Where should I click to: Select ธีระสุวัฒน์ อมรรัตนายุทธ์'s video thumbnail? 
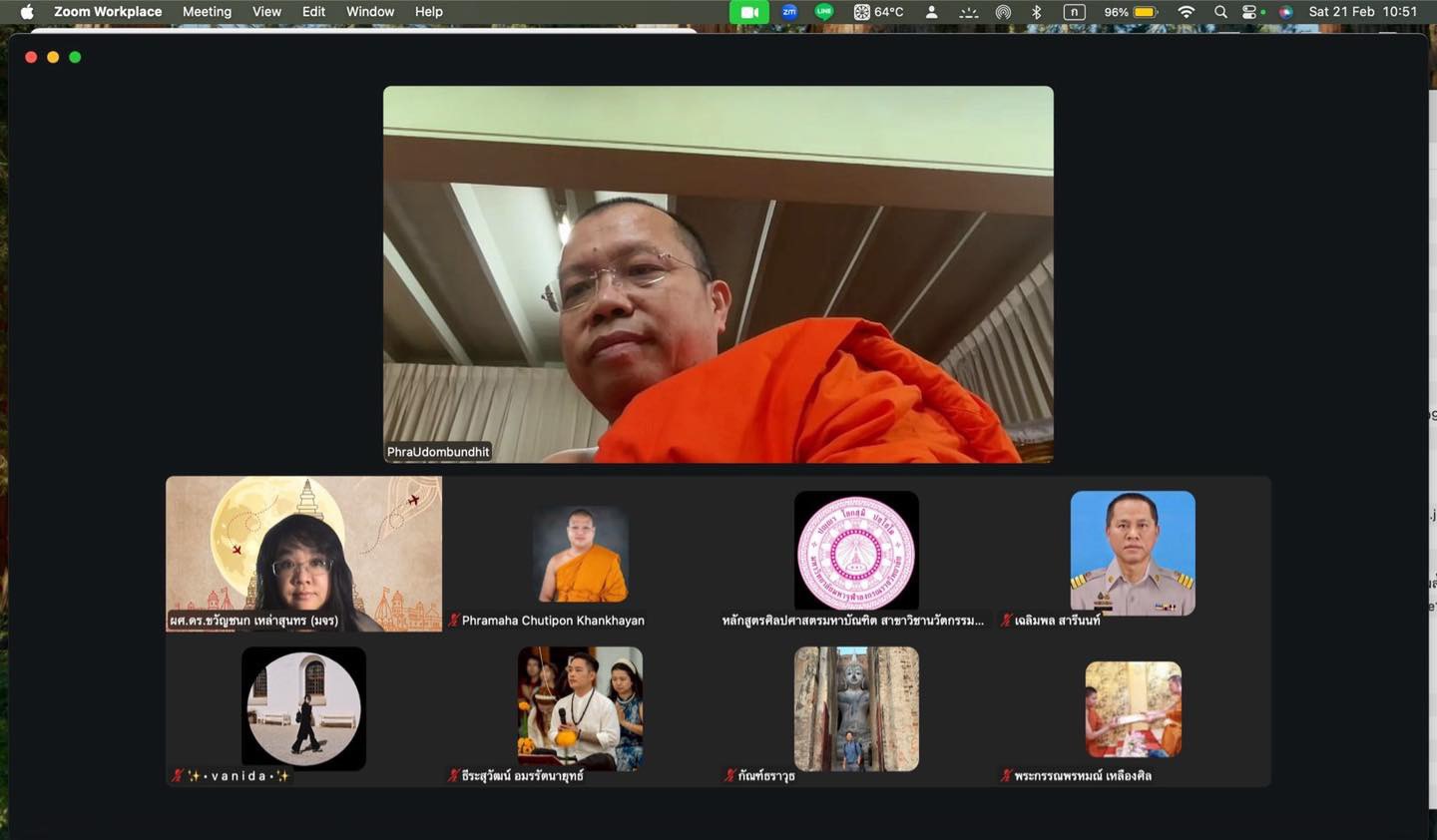click(x=580, y=708)
